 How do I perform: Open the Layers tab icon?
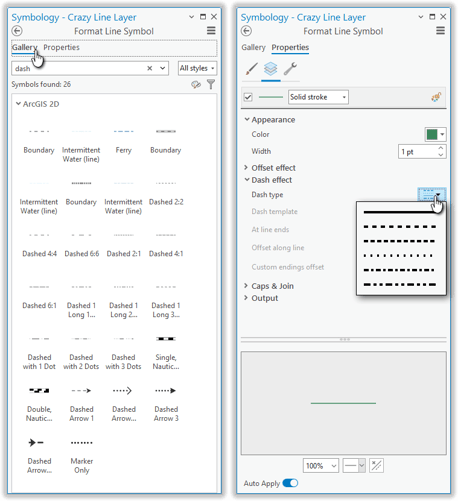point(271,69)
